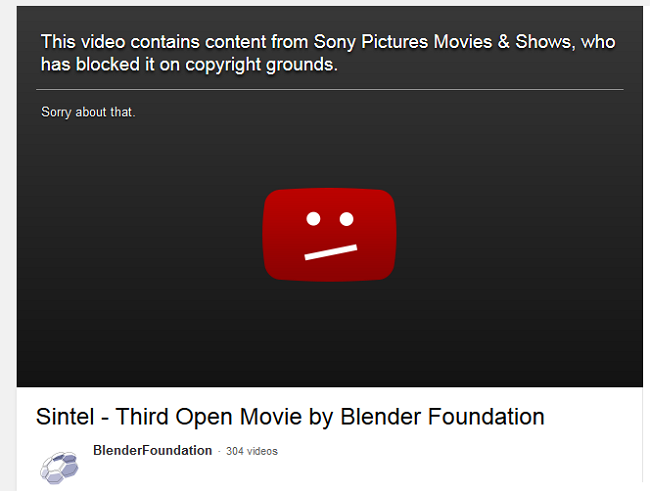The width and height of the screenshot is (650, 491).
Task: Open the BlenderFoundation channel avatar
Action: [x=59, y=468]
